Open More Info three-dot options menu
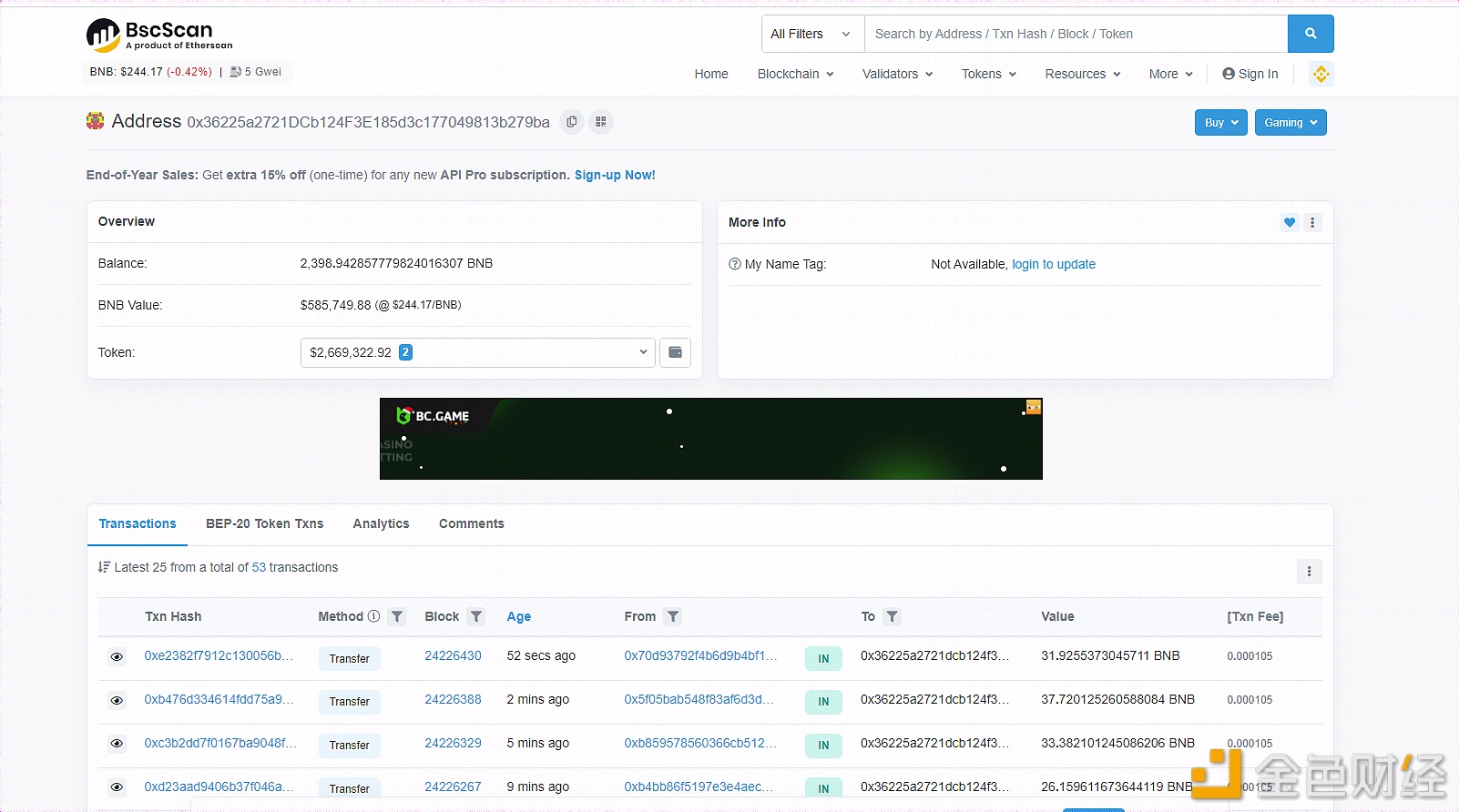The image size is (1459, 812). click(1312, 222)
